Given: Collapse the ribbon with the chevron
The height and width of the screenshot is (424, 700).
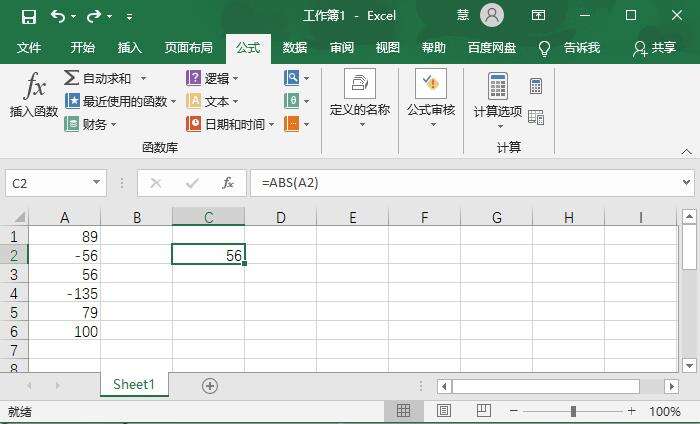Looking at the screenshot, I should pos(687,152).
